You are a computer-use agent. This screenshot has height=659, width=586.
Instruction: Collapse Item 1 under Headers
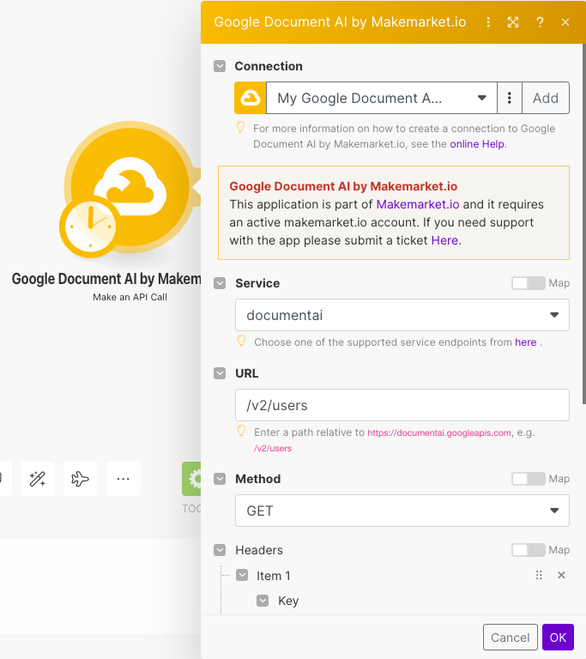tap(242, 575)
